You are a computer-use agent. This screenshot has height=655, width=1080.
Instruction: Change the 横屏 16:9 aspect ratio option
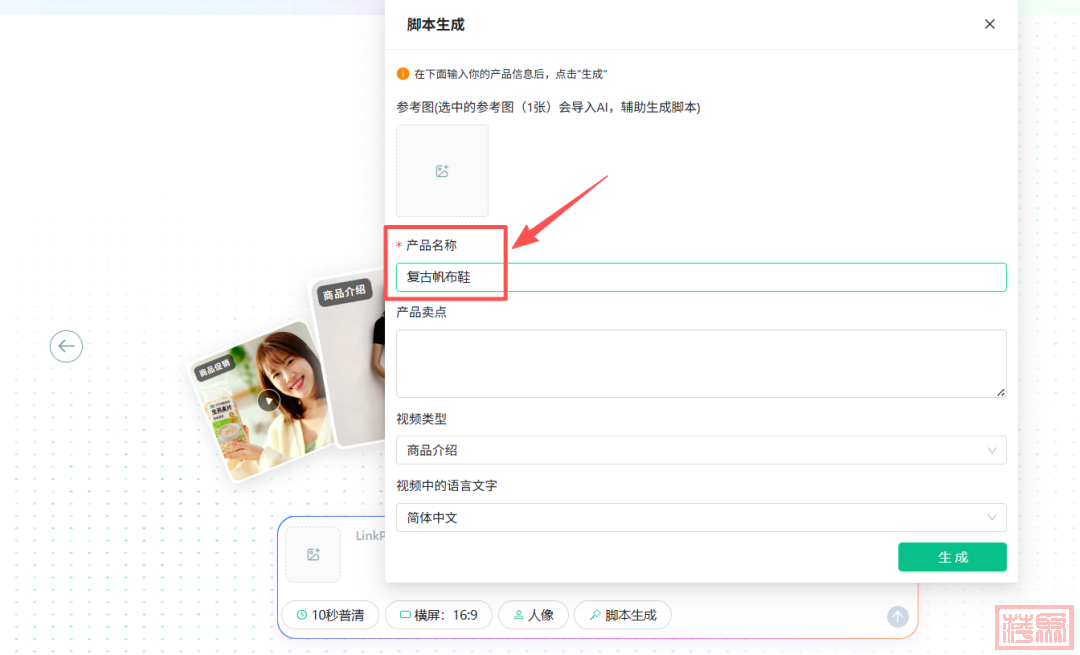[x=438, y=615]
